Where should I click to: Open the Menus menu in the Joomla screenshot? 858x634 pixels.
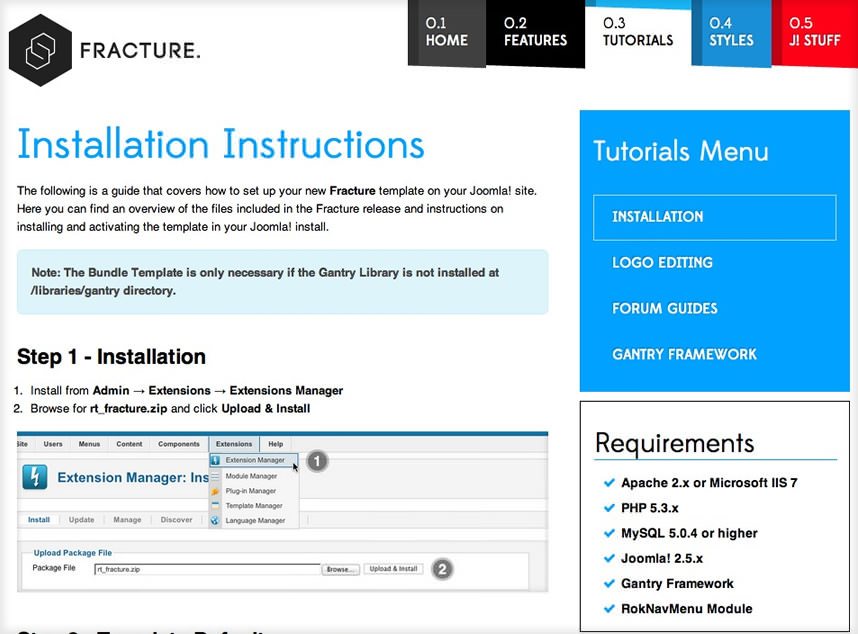point(89,444)
